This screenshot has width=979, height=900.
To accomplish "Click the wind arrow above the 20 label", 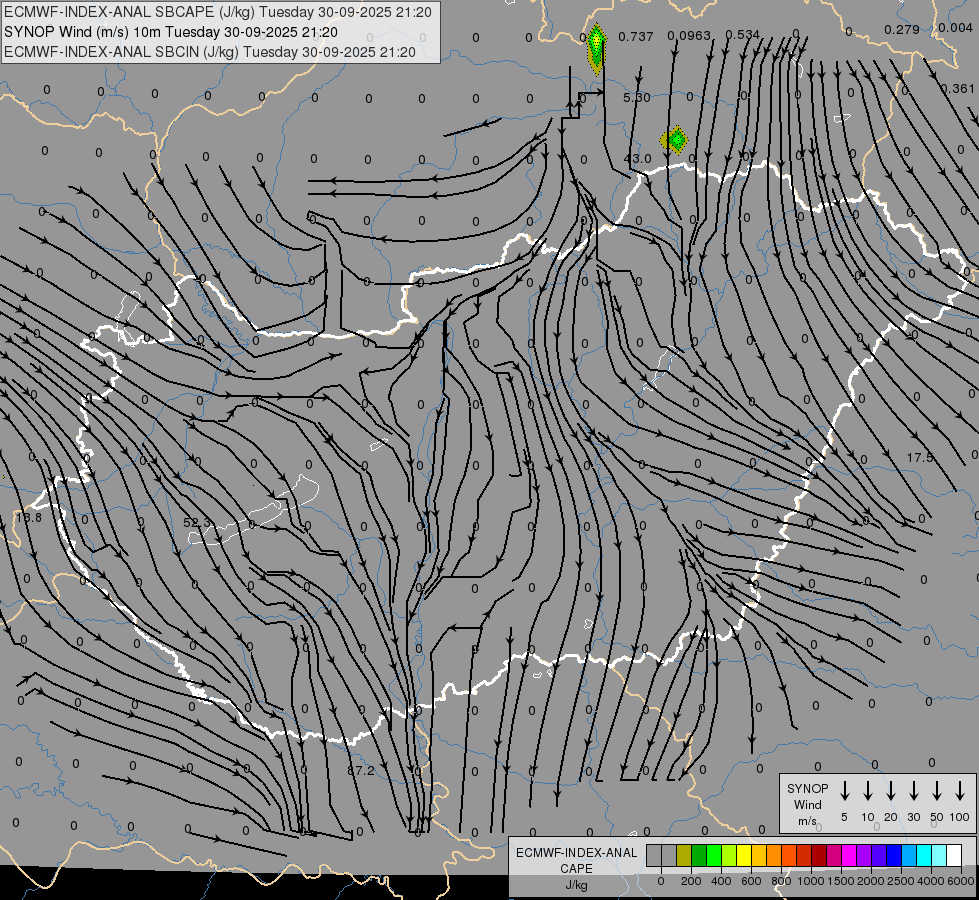I will [891, 791].
